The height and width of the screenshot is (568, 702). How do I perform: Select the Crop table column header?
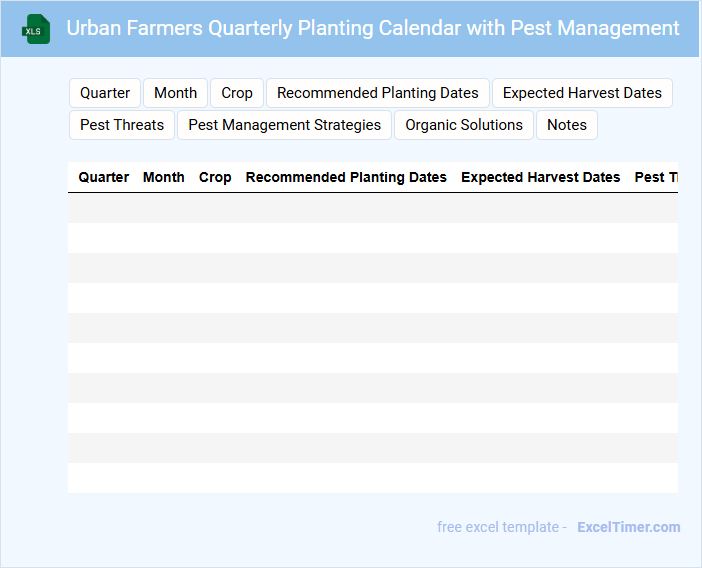tap(215, 177)
